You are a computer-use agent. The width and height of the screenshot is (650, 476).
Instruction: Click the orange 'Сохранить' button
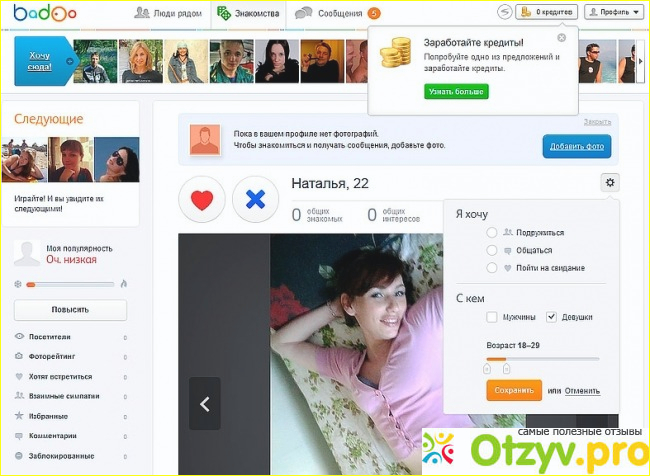tap(514, 390)
